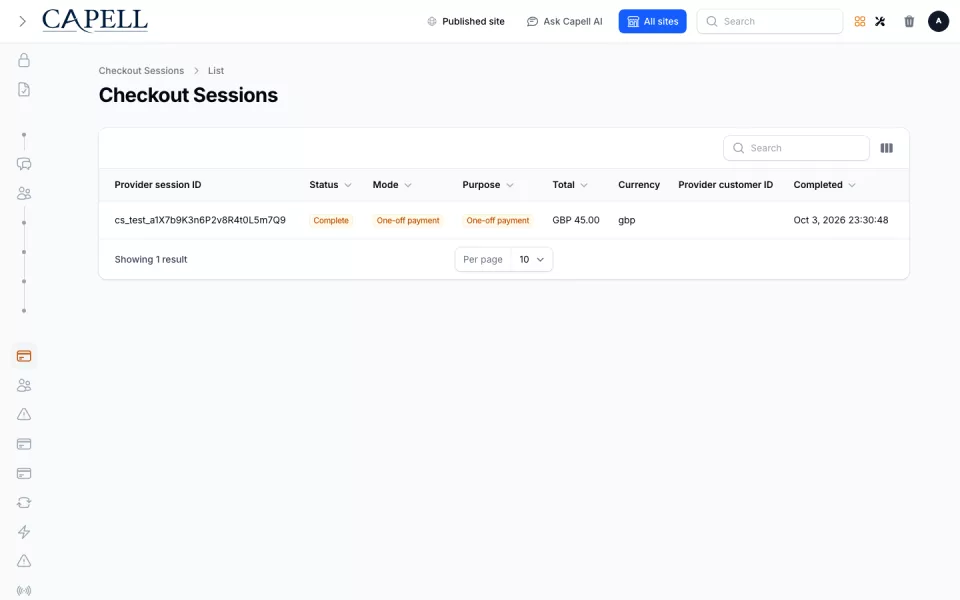Screen dimensions: 960x600
Task: Go to Checkout Sessions breadcrumb
Action: [x=141, y=70]
